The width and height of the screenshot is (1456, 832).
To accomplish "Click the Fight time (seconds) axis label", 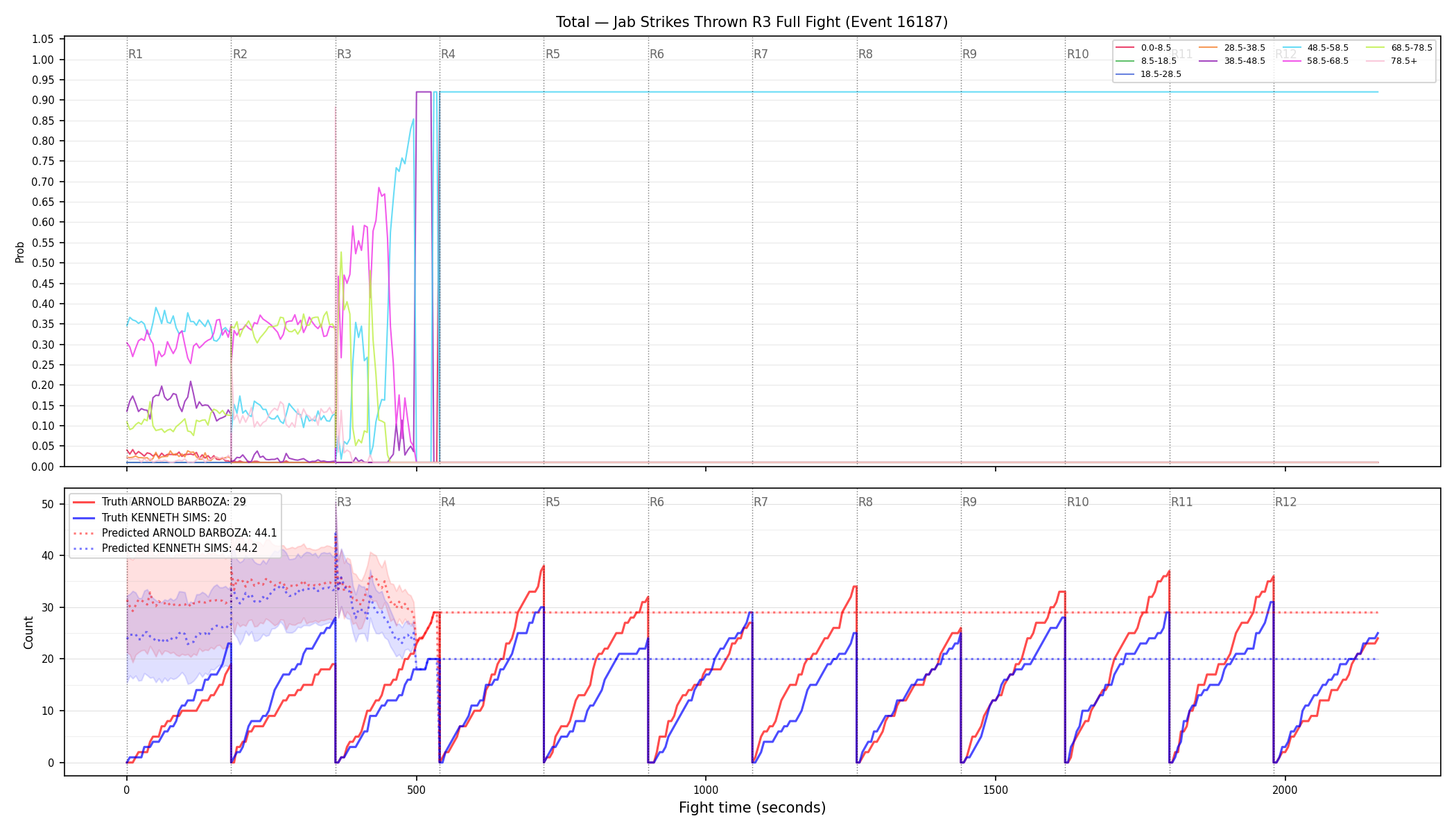I will click(x=752, y=808).
